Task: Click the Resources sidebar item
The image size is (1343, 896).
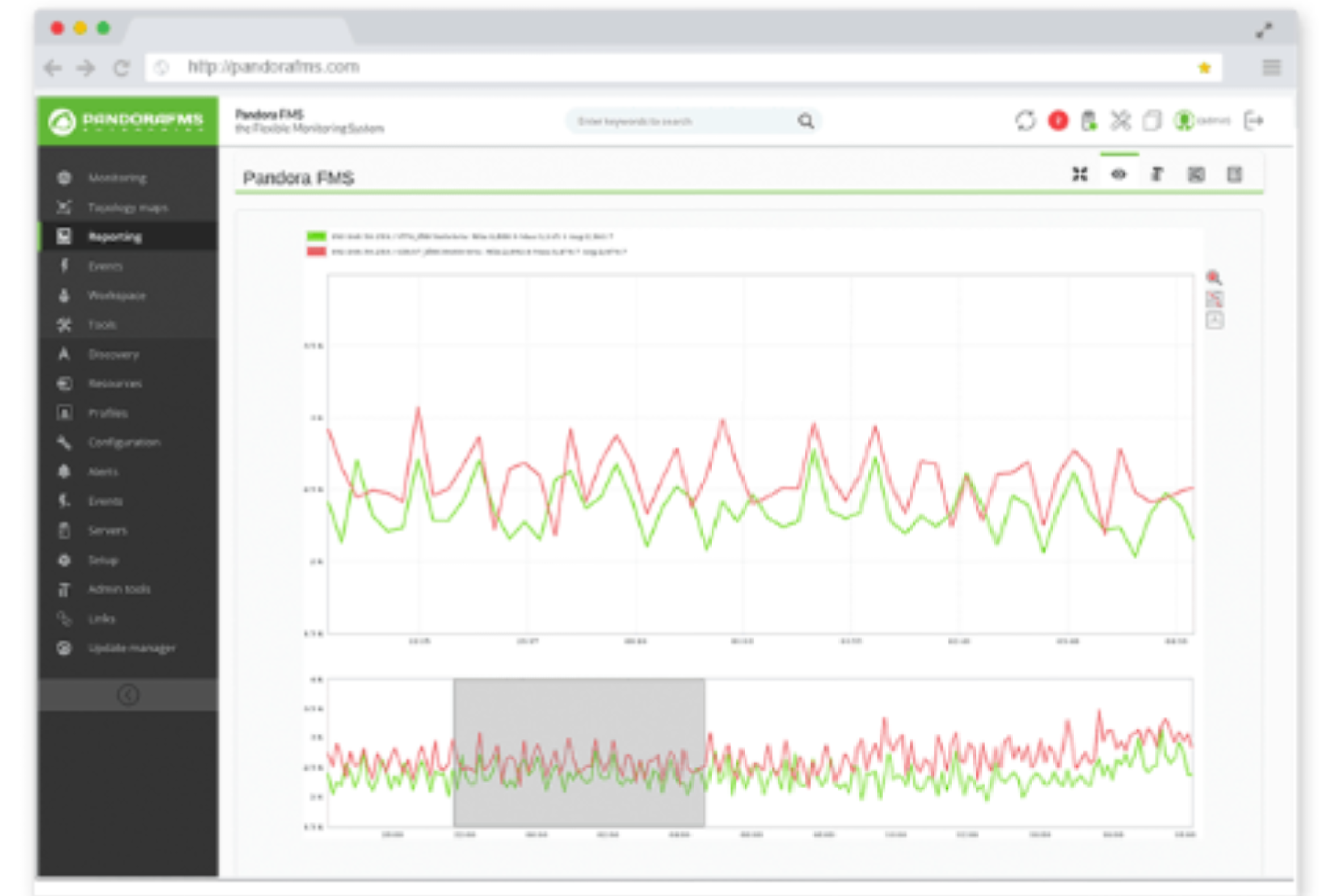Action: (128, 383)
